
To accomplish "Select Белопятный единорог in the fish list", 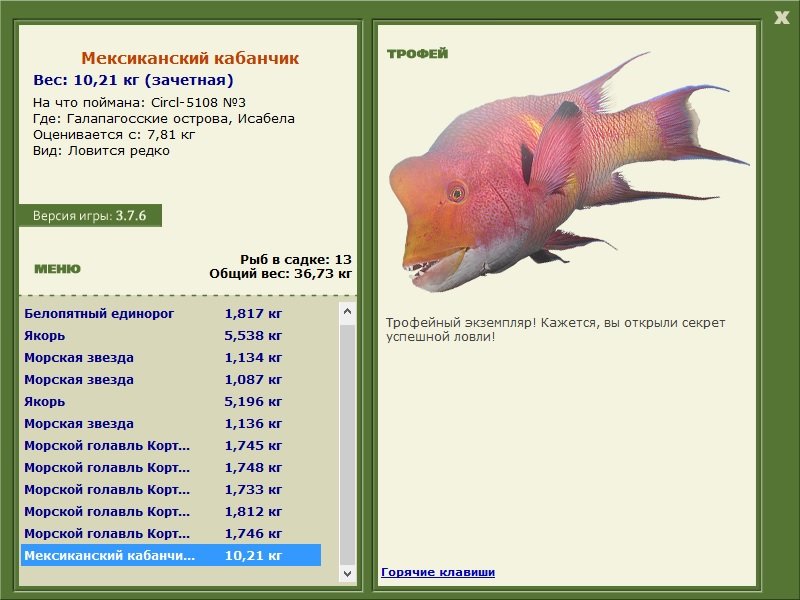I will (x=171, y=314).
